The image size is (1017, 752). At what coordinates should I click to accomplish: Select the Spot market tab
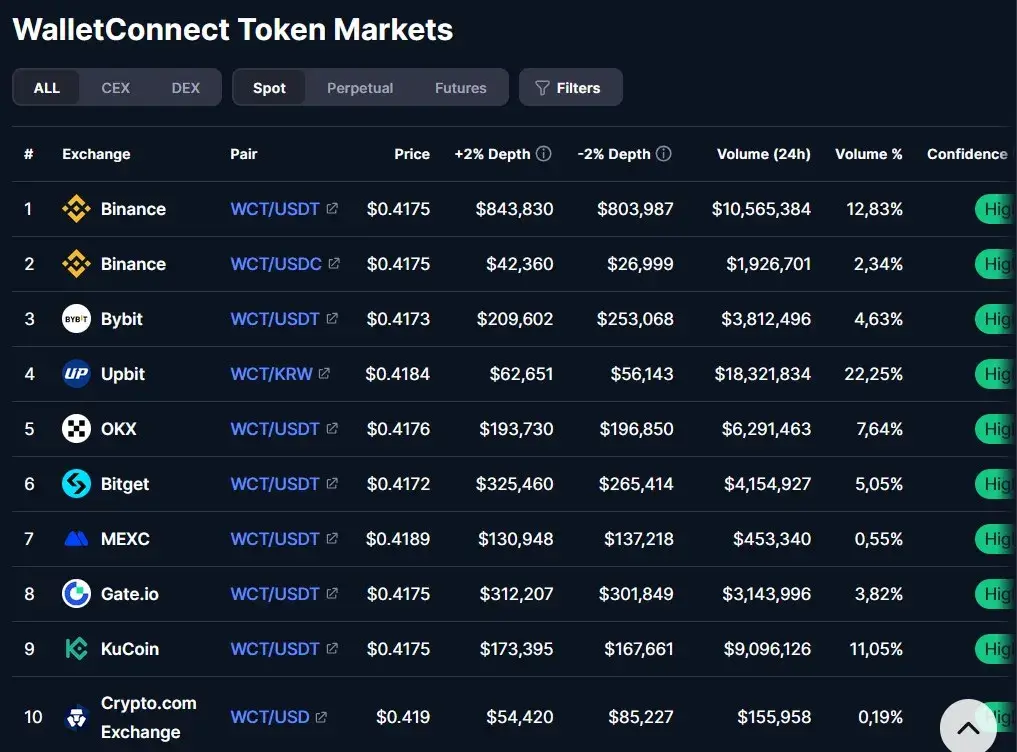269,88
